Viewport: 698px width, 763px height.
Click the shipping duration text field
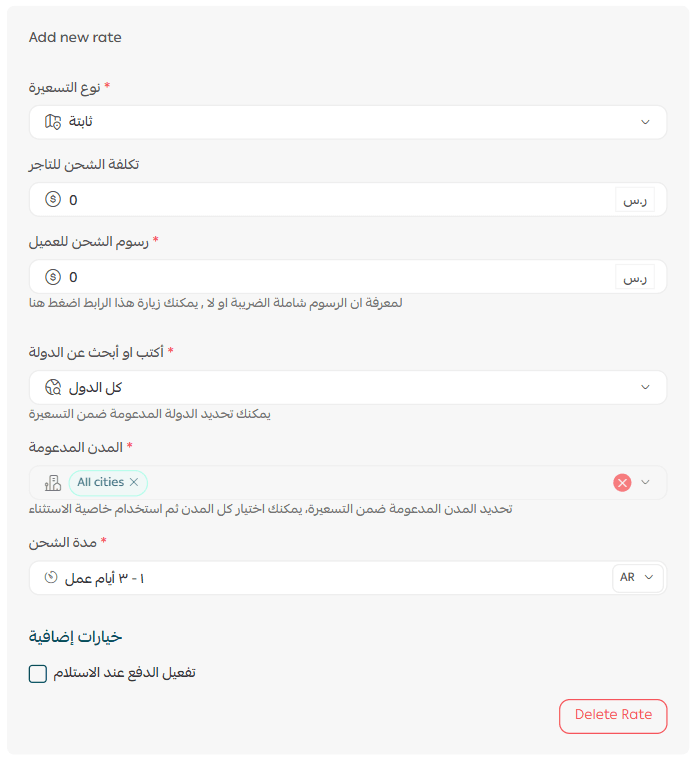click(x=330, y=578)
